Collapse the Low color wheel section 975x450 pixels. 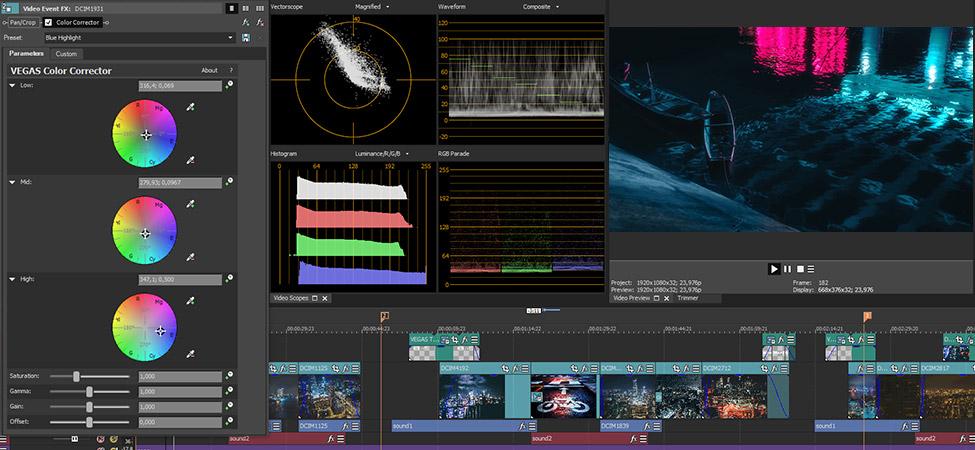click(x=12, y=85)
